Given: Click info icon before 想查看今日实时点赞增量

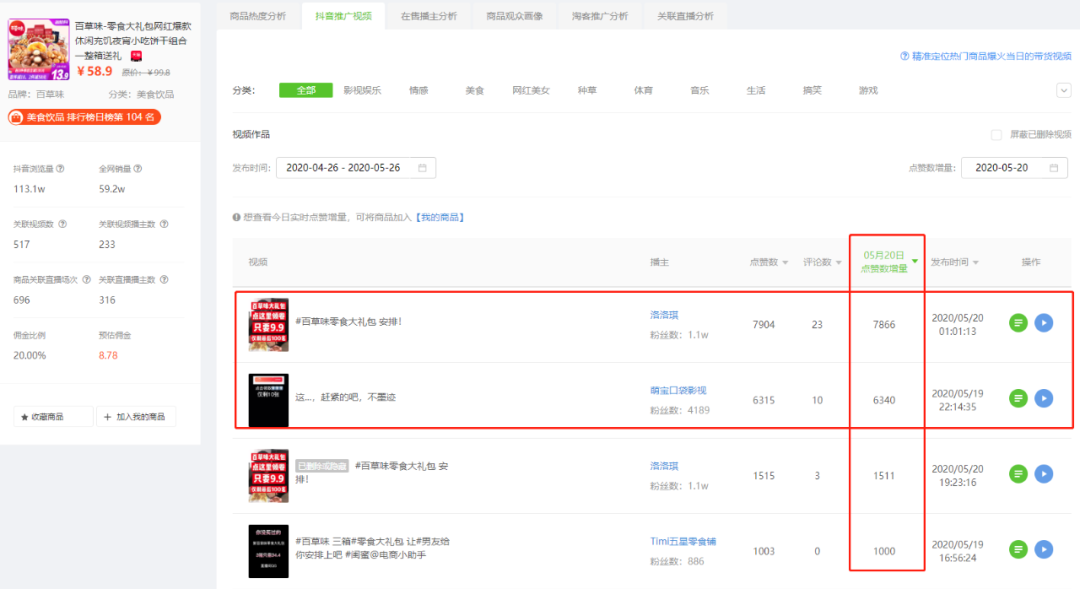Looking at the screenshot, I should coord(236,217).
